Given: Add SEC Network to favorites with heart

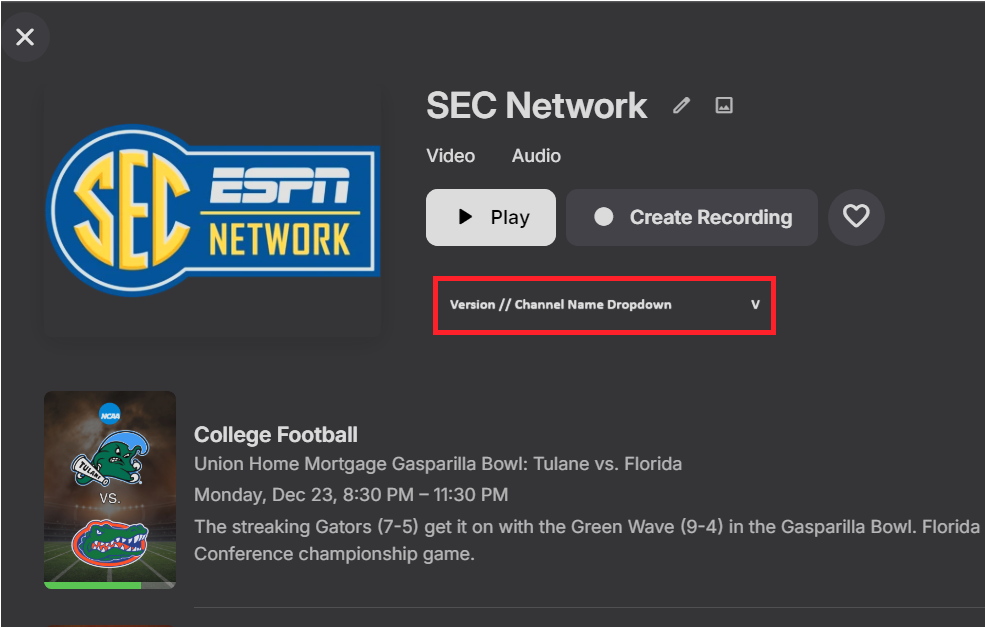Looking at the screenshot, I should point(856,216).
